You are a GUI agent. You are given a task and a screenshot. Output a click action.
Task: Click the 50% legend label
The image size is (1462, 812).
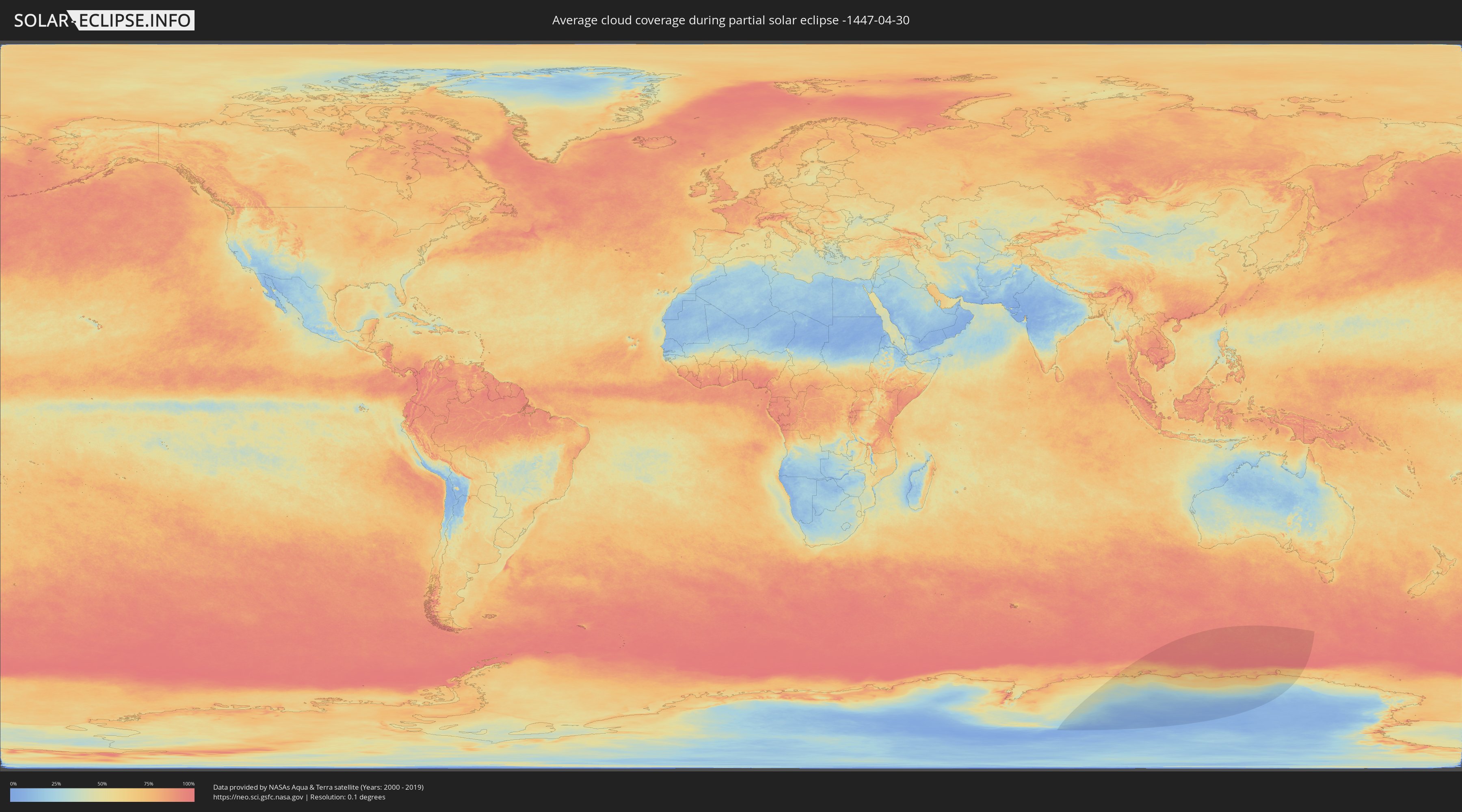[102, 784]
